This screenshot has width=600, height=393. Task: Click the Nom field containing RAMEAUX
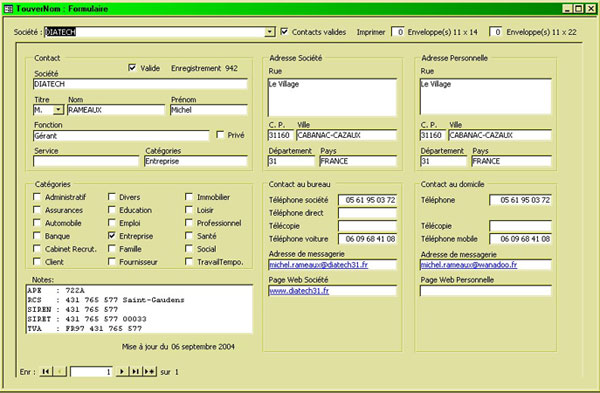coord(116,110)
